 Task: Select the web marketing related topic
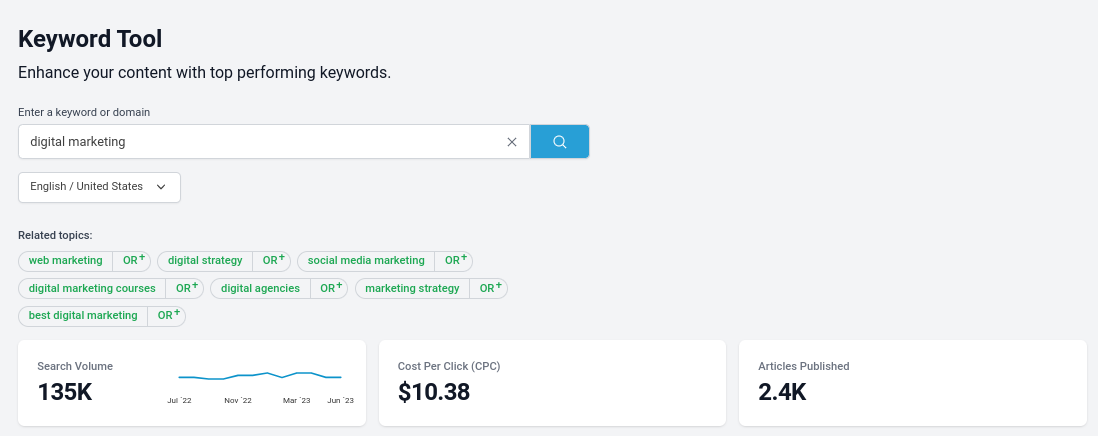[x=66, y=260]
